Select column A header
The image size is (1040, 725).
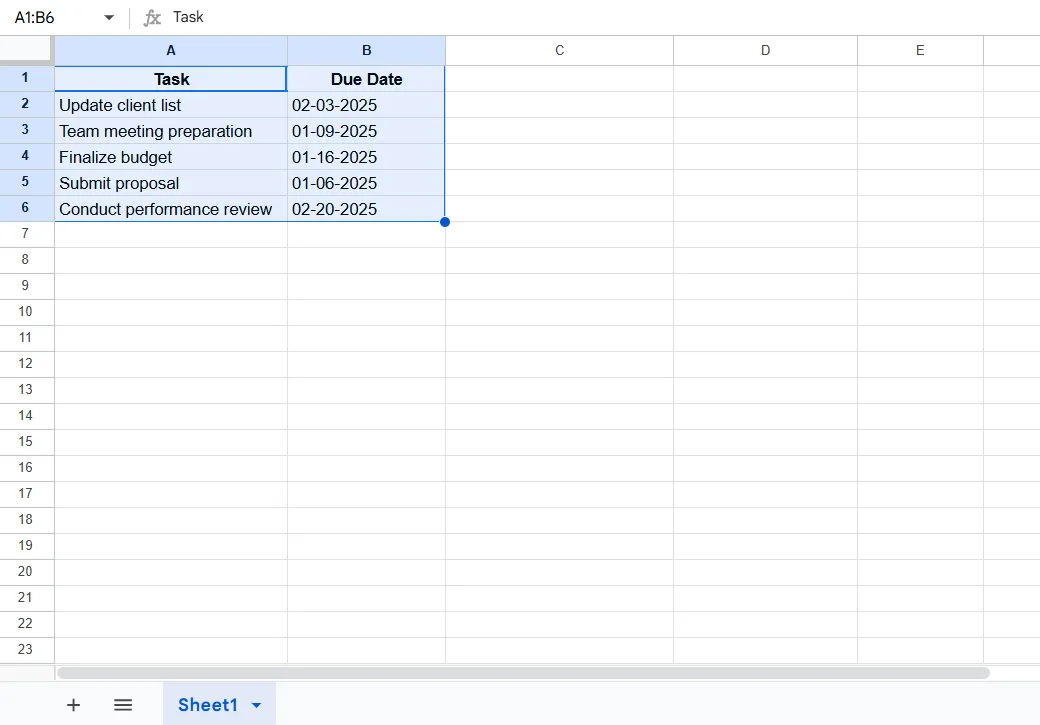coord(170,50)
